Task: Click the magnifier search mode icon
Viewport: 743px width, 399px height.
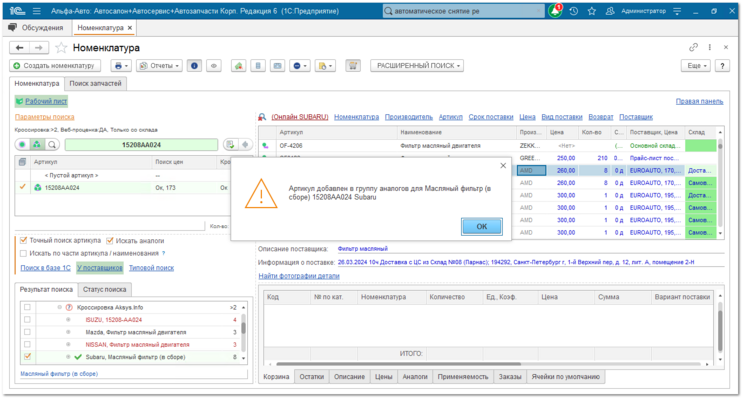Action: tap(52, 145)
